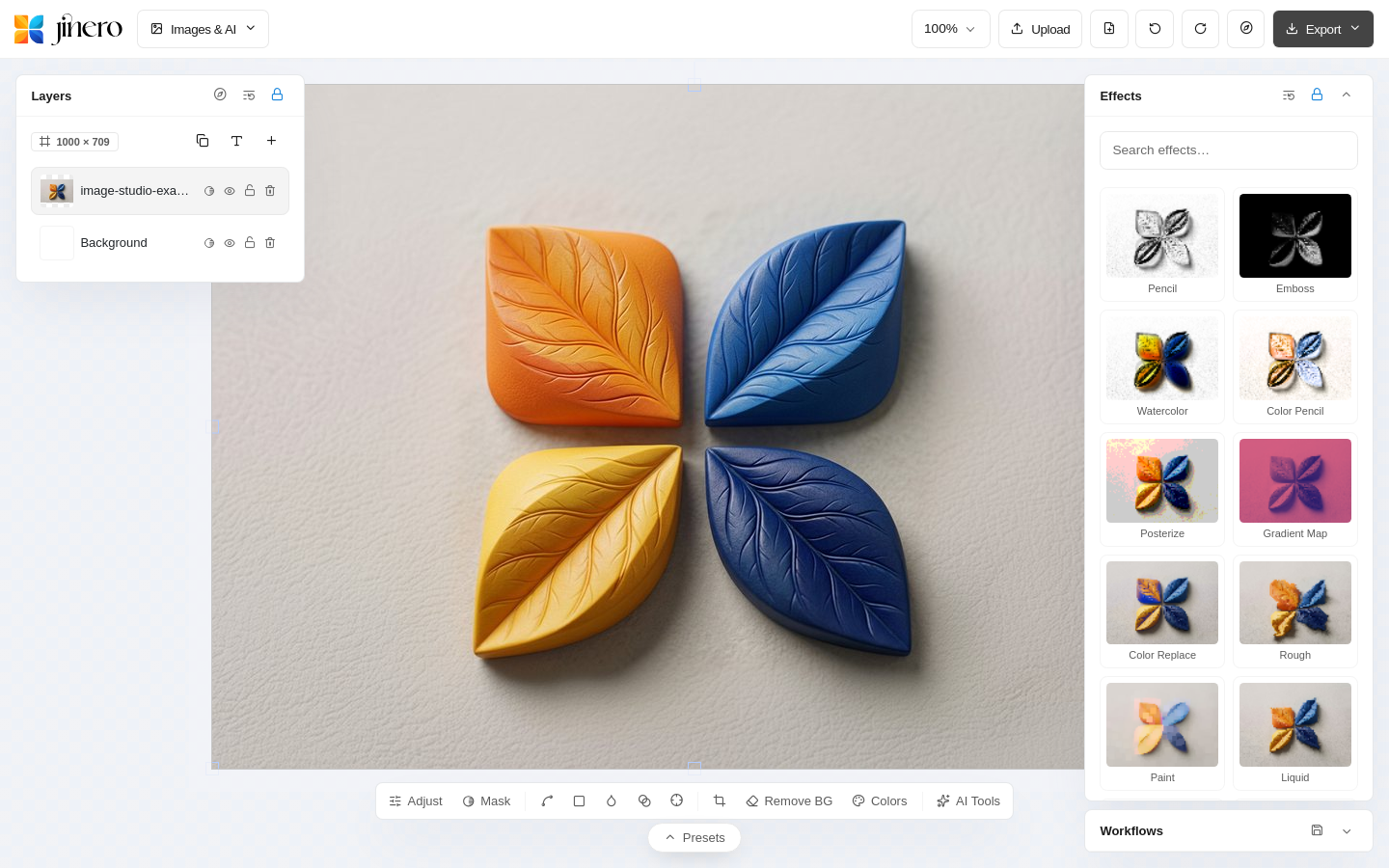
Task: Click the save icon in Workflows panel
Action: coord(1317,830)
